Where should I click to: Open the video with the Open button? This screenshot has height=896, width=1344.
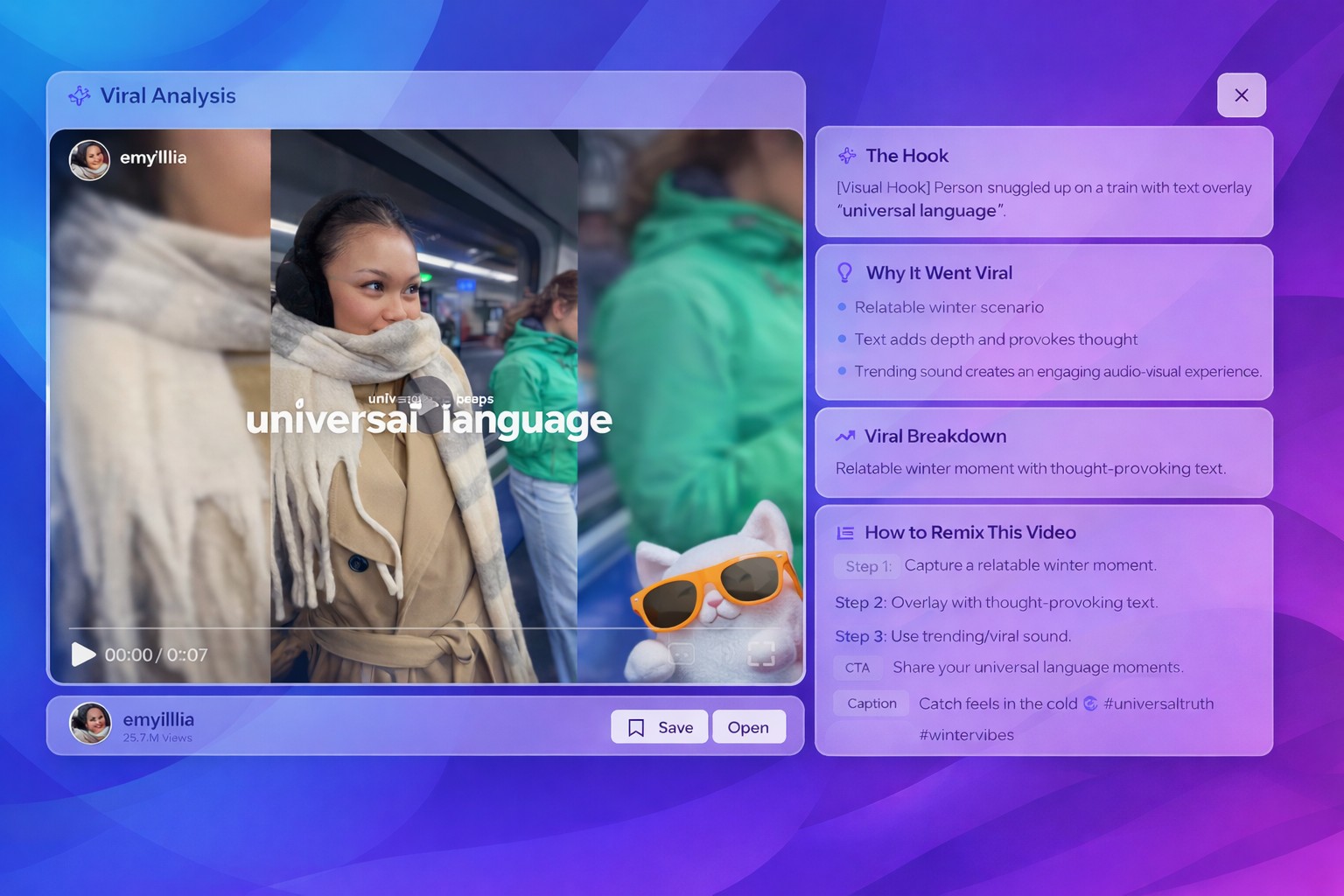click(x=748, y=726)
